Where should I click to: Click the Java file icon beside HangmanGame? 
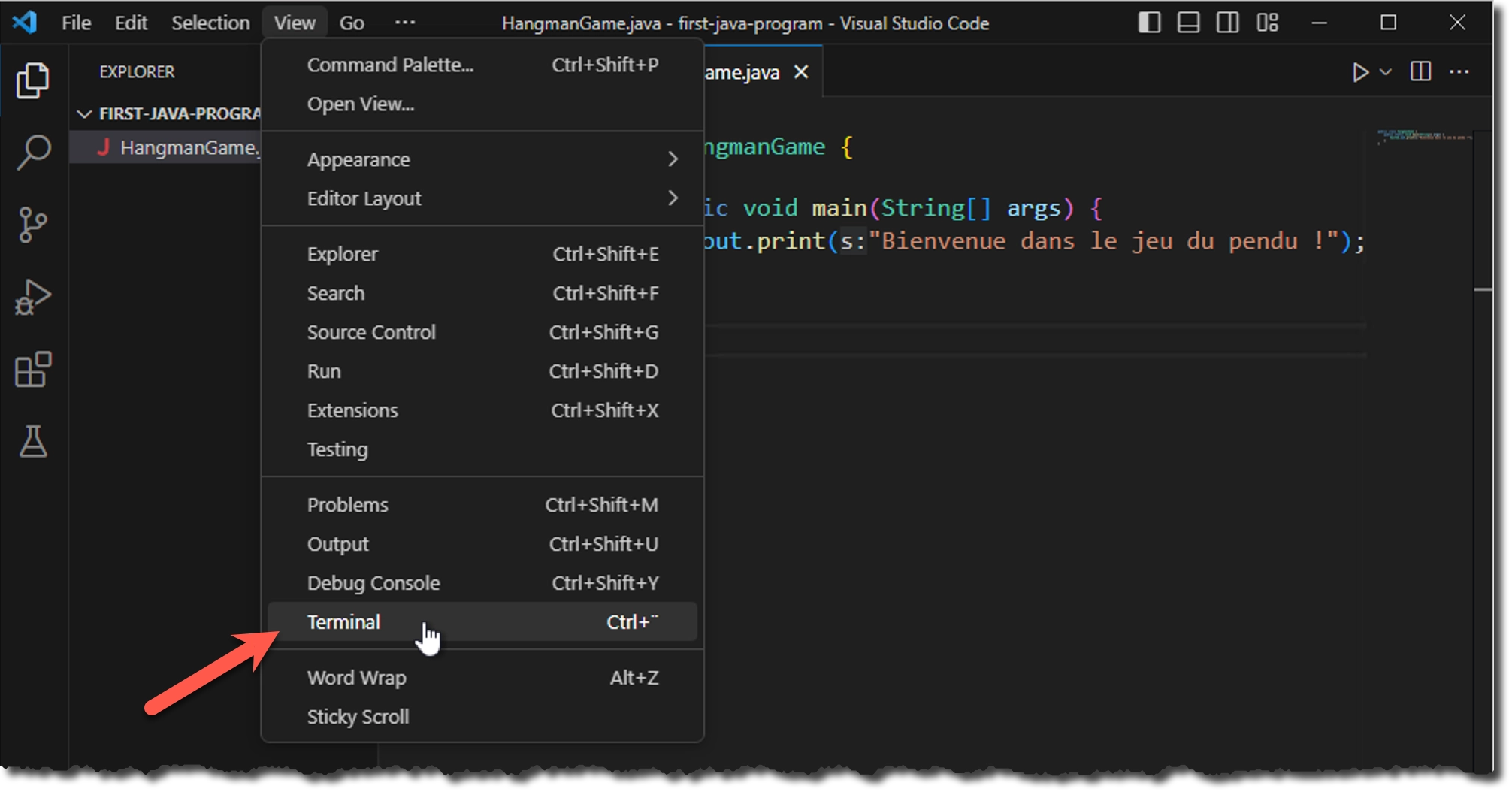pyautogui.click(x=104, y=147)
